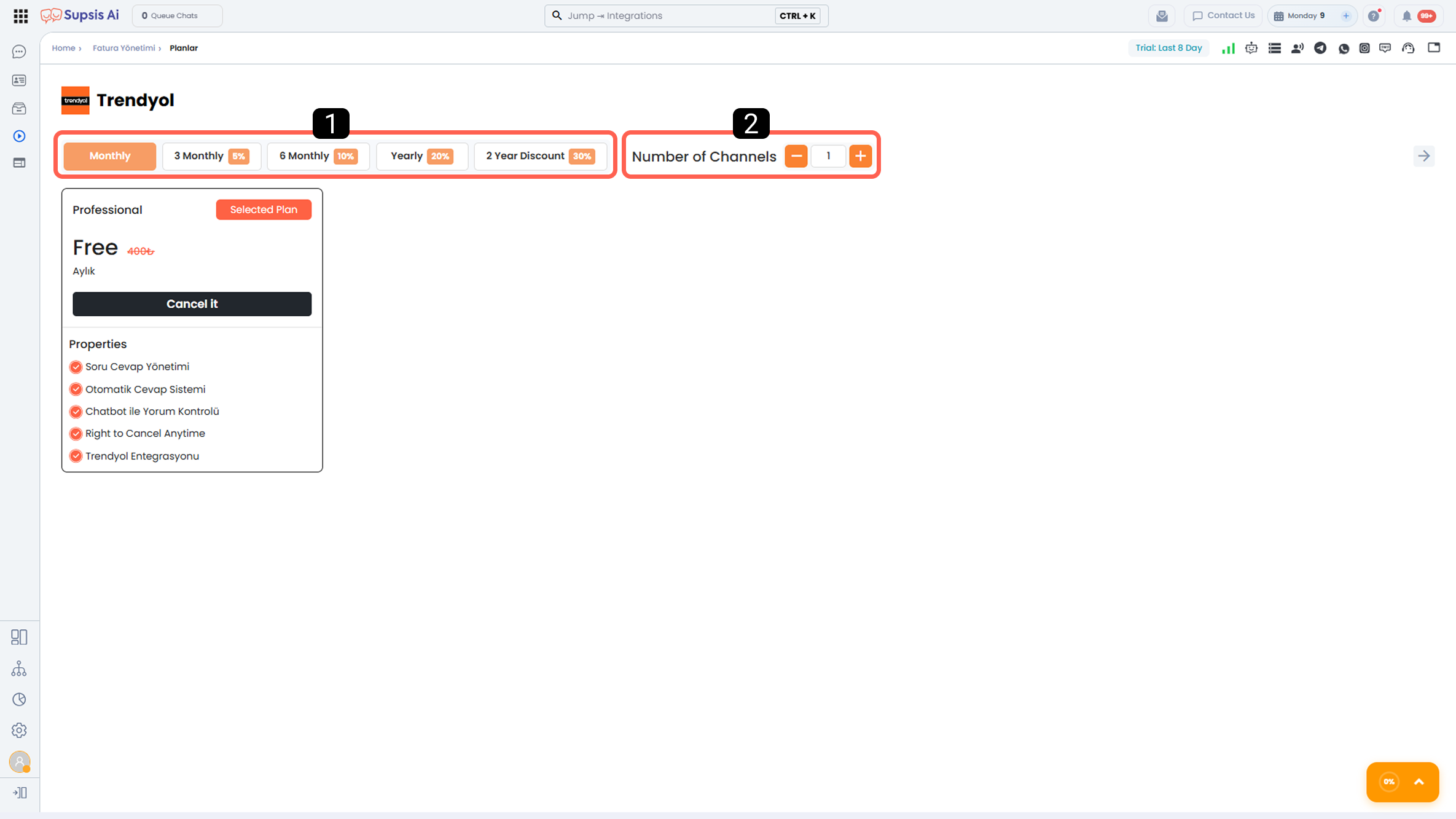
Task: Open the chat conversations sidebar icon
Action: (x=19, y=52)
